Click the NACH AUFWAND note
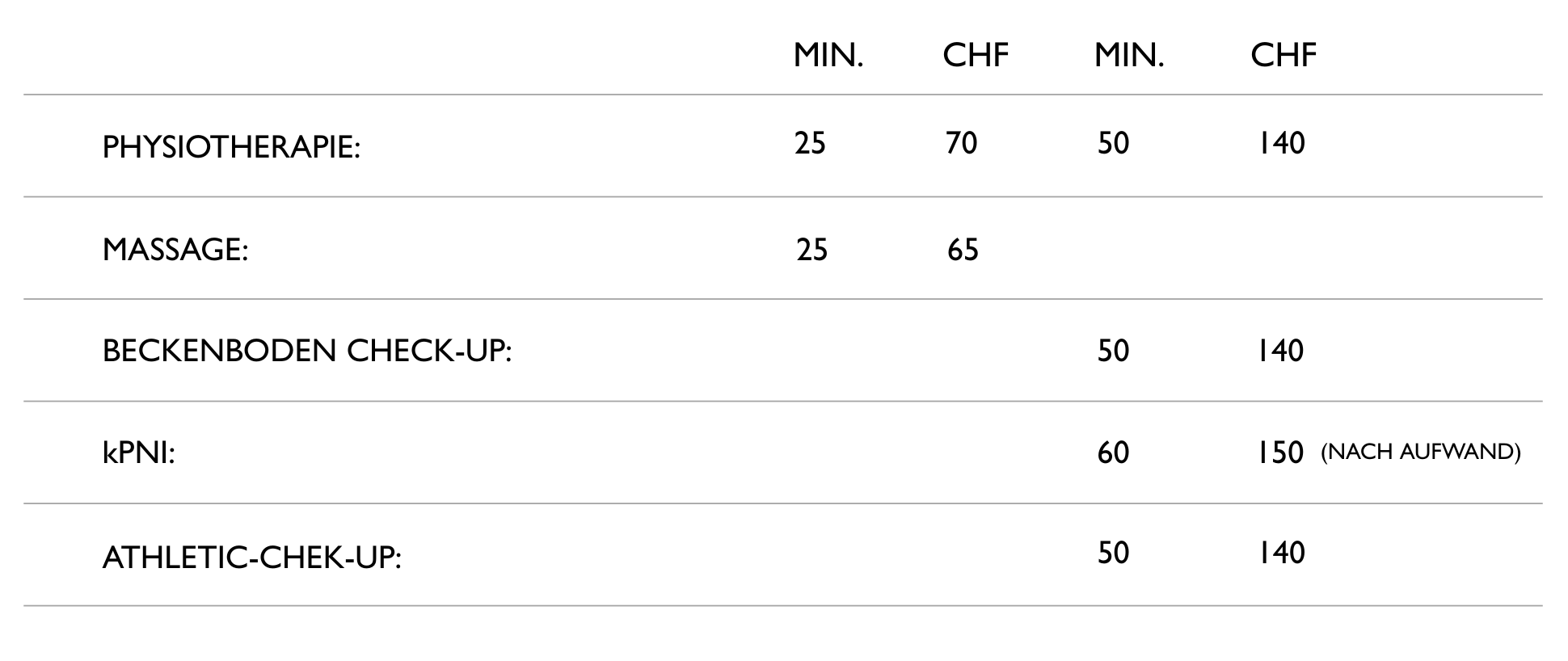Viewport: 1568px width, 661px height. point(1420,452)
